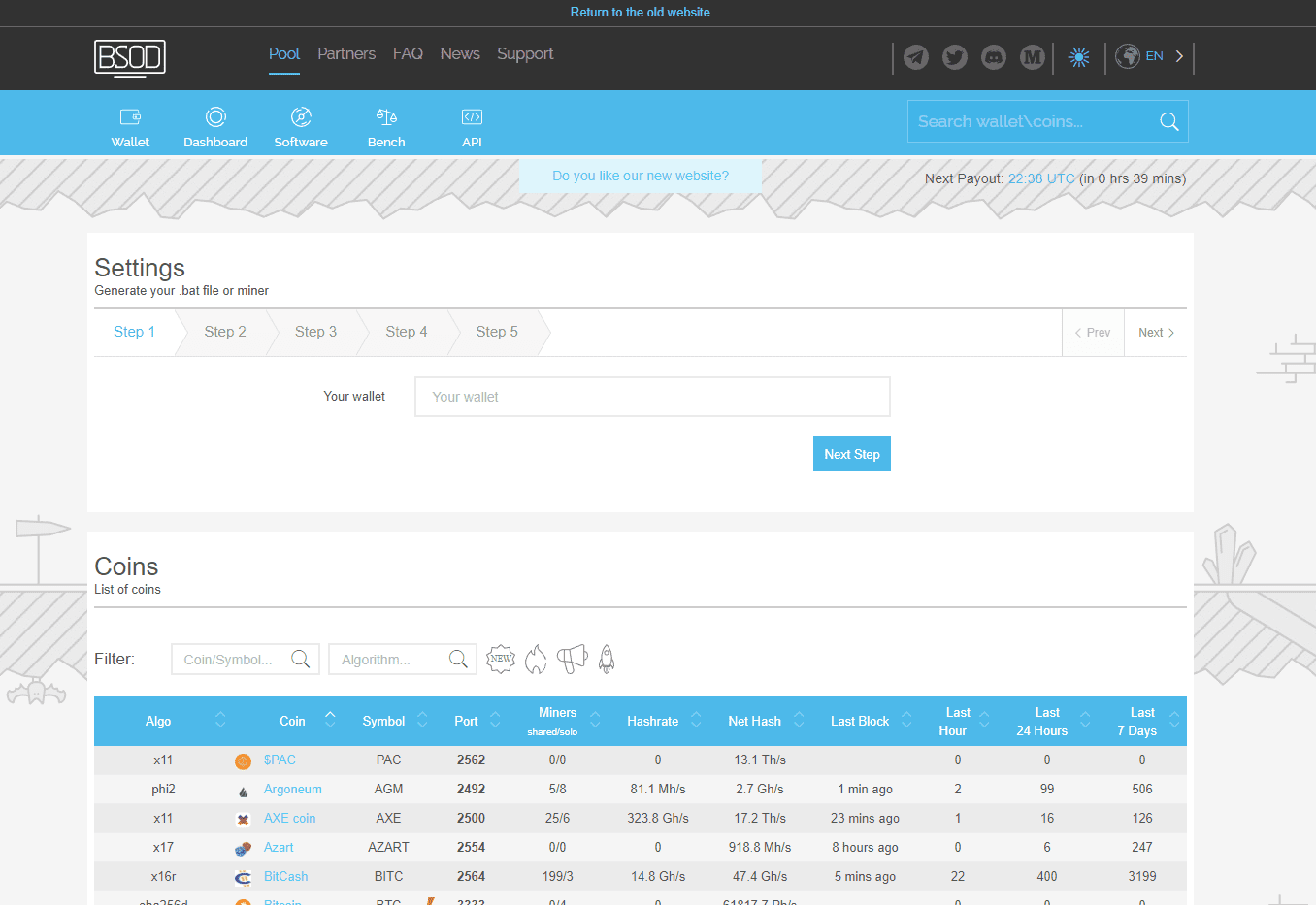
Task: Click the AXE coin logo icon
Action: click(x=243, y=820)
